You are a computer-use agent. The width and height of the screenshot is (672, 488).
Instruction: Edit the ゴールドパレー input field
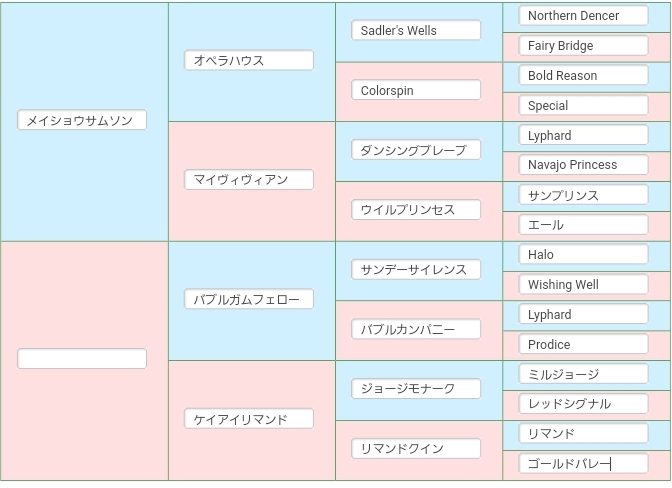click(x=584, y=464)
